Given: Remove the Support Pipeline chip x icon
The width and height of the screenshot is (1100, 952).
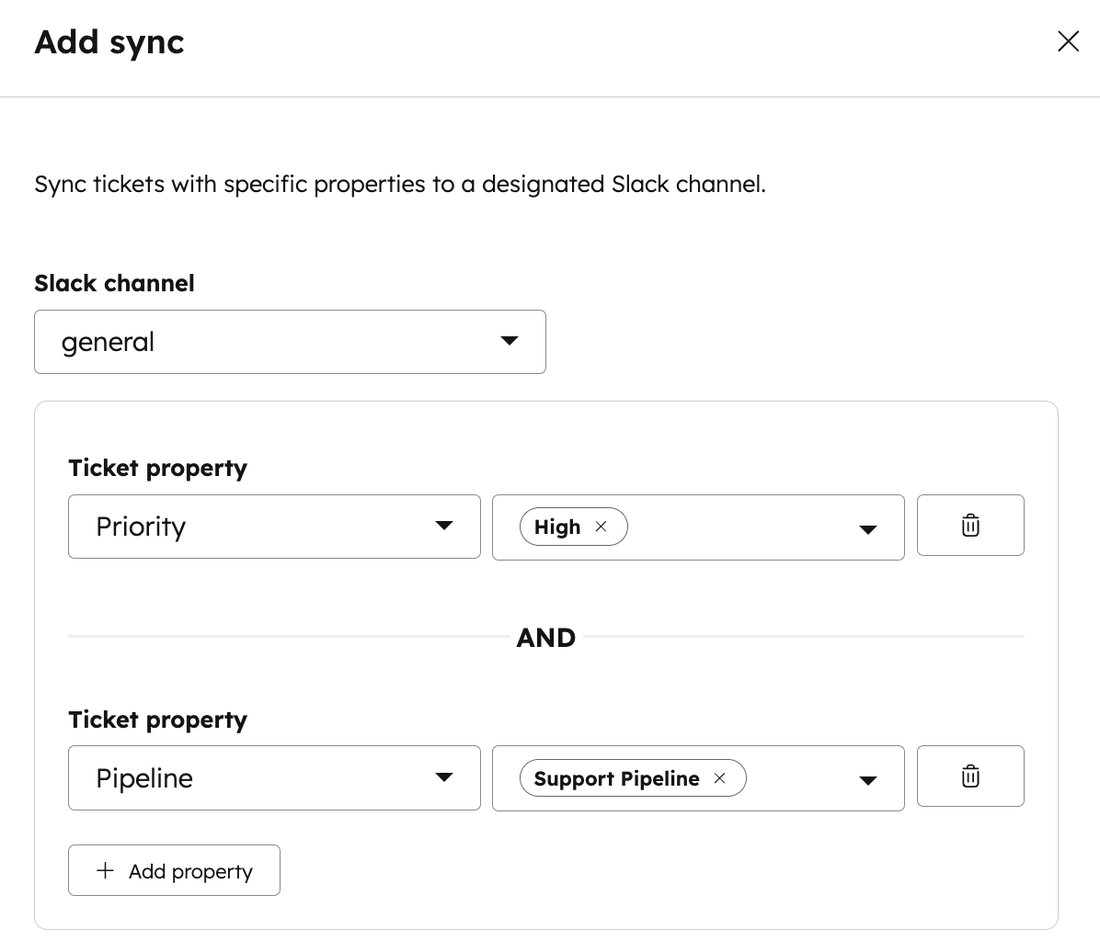Looking at the screenshot, I should 719,777.
